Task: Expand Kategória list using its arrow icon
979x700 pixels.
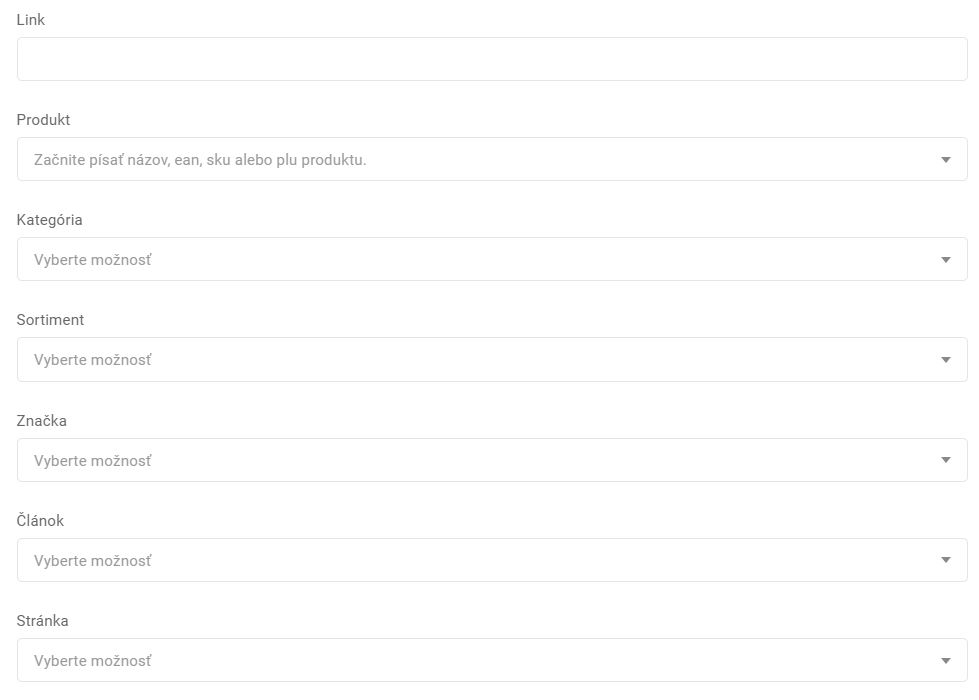Action: click(946, 260)
